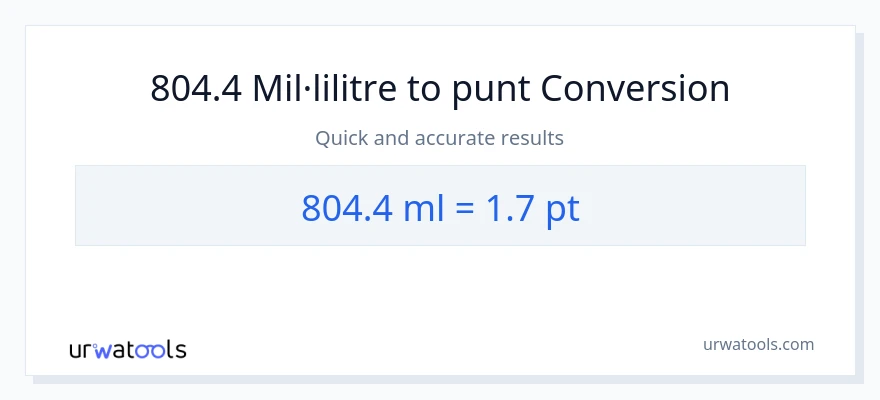
Task: Click the "Quick and accurate results" subtitle
Action: pyautogui.click(x=440, y=138)
